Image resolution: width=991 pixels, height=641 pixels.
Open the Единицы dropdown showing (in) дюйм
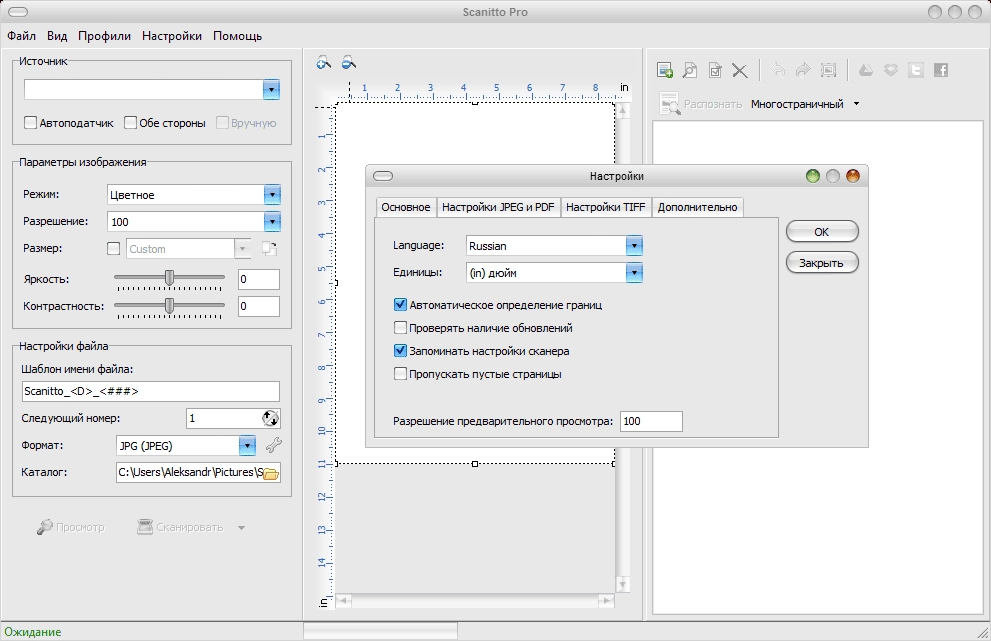pyautogui.click(x=634, y=273)
